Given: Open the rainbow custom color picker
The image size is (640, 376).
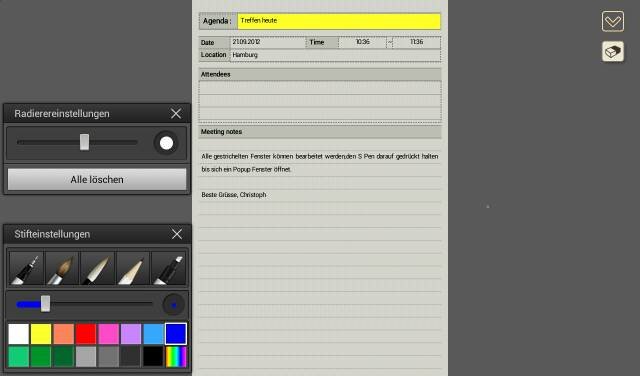Looking at the screenshot, I should point(176,357).
